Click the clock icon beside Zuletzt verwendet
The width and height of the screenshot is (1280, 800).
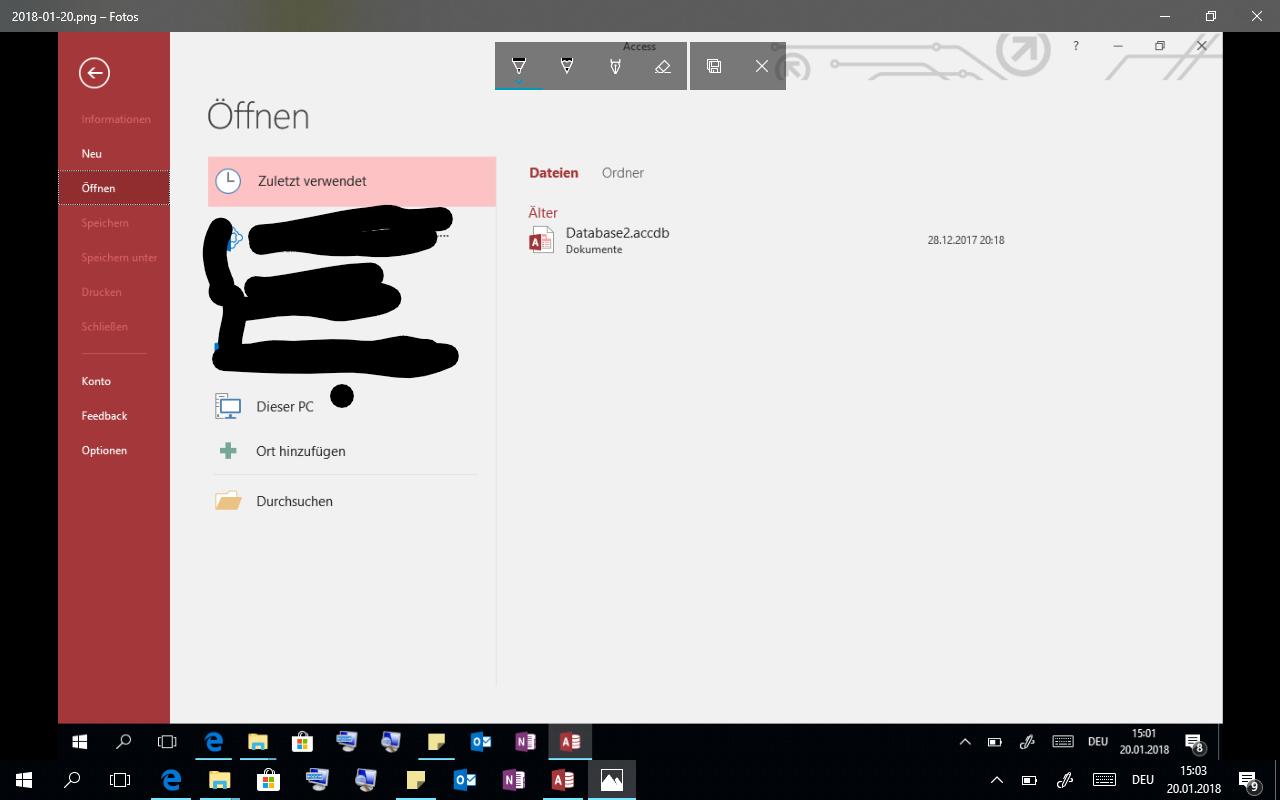pyautogui.click(x=229, y=181)
